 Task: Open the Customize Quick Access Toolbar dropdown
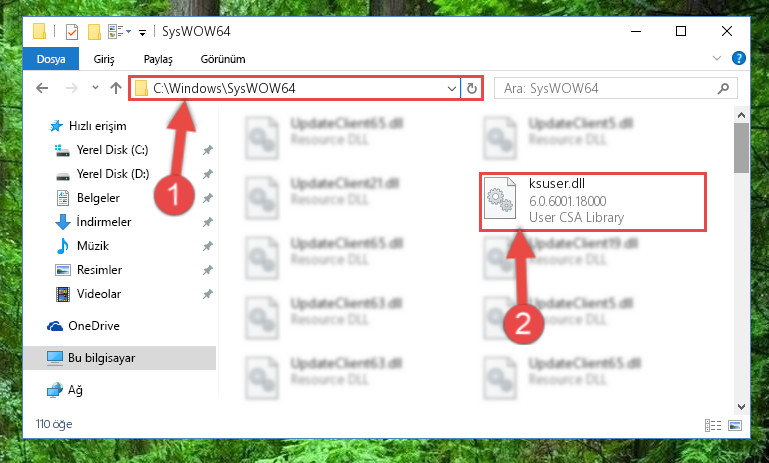[x=142, y=33]
